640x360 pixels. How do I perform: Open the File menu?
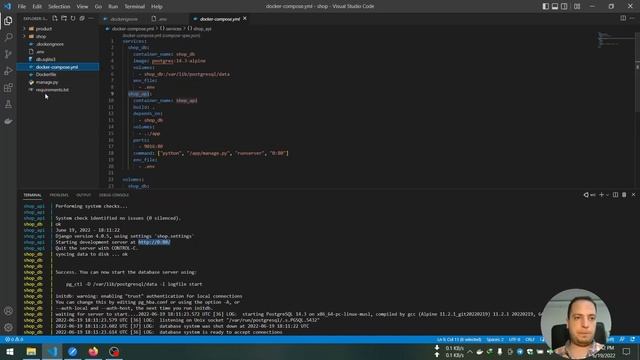22,7
